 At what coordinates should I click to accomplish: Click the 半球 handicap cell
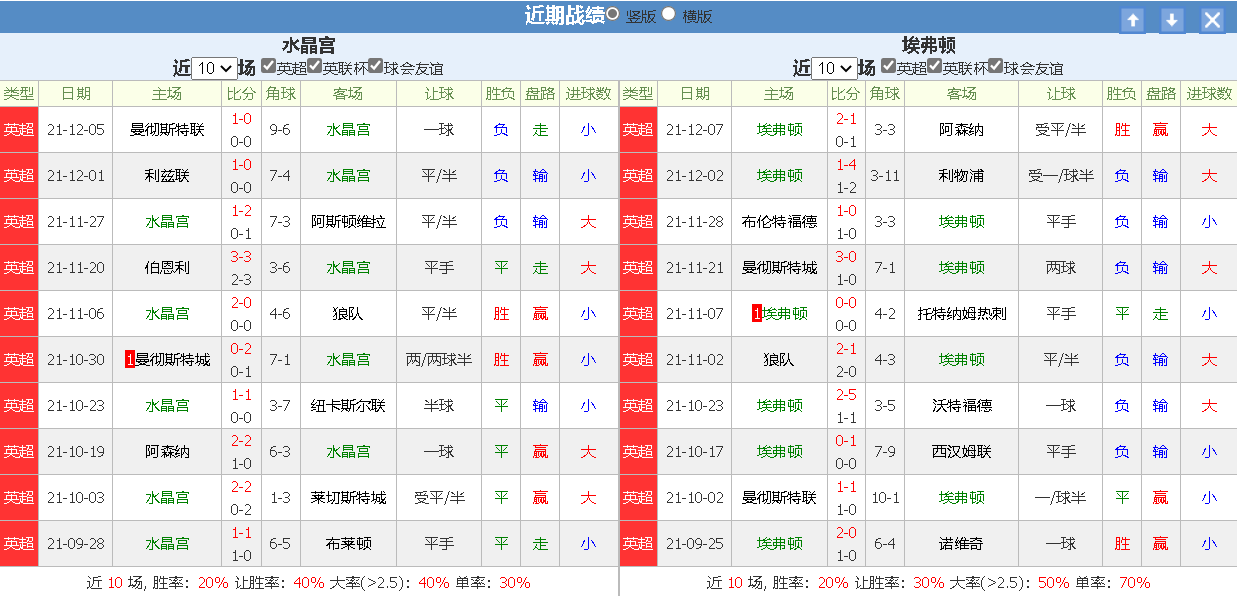click(439, 405)
